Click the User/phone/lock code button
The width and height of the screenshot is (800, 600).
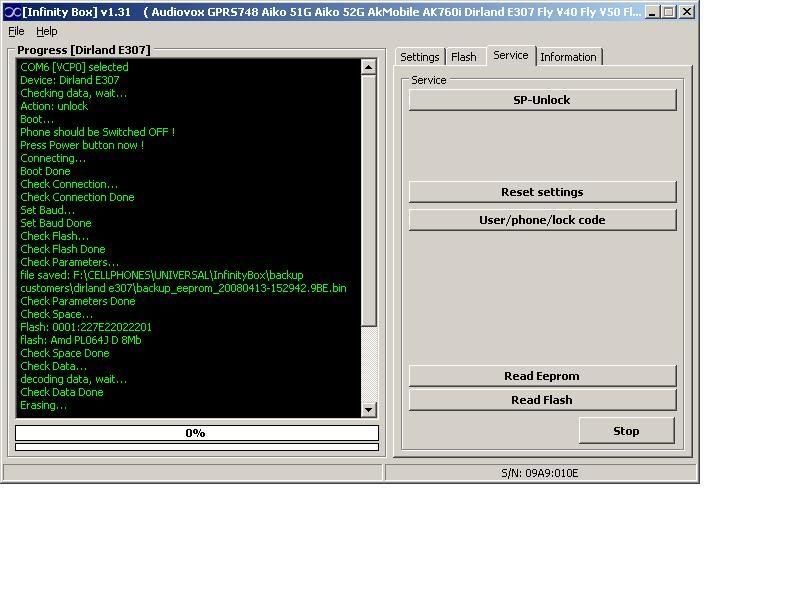(x=542, y=220)
